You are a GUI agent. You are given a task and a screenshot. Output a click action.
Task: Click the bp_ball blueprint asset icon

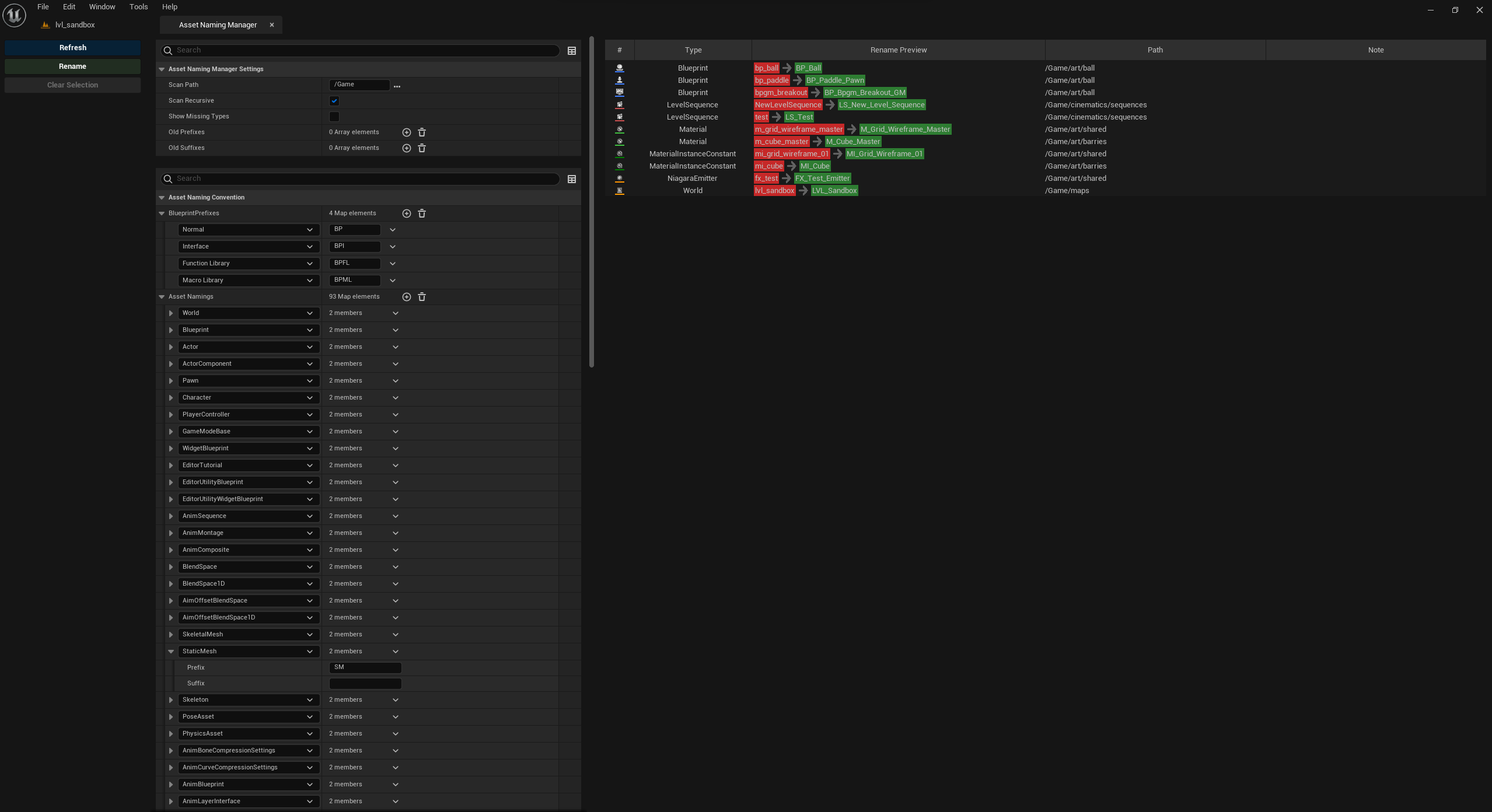coord(620,68)
